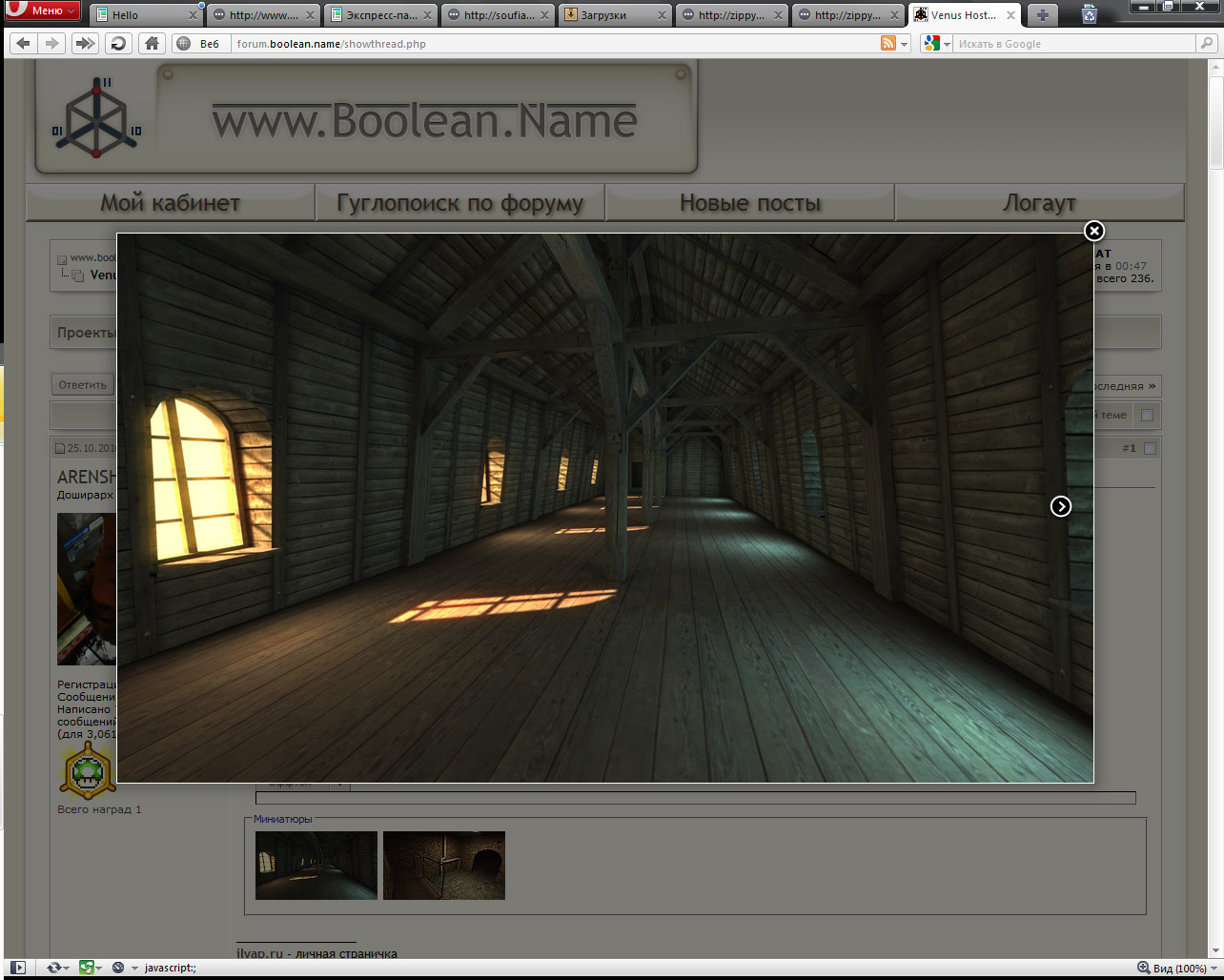Open the second tunnel thumbnail image
The width and height of the screenshot is (1224, 980).
(x=443, y=866)
